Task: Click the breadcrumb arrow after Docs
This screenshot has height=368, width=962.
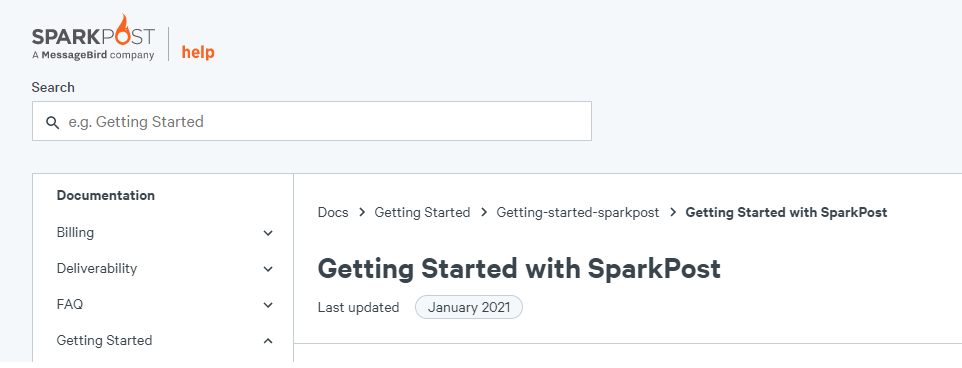Action: 362,213
